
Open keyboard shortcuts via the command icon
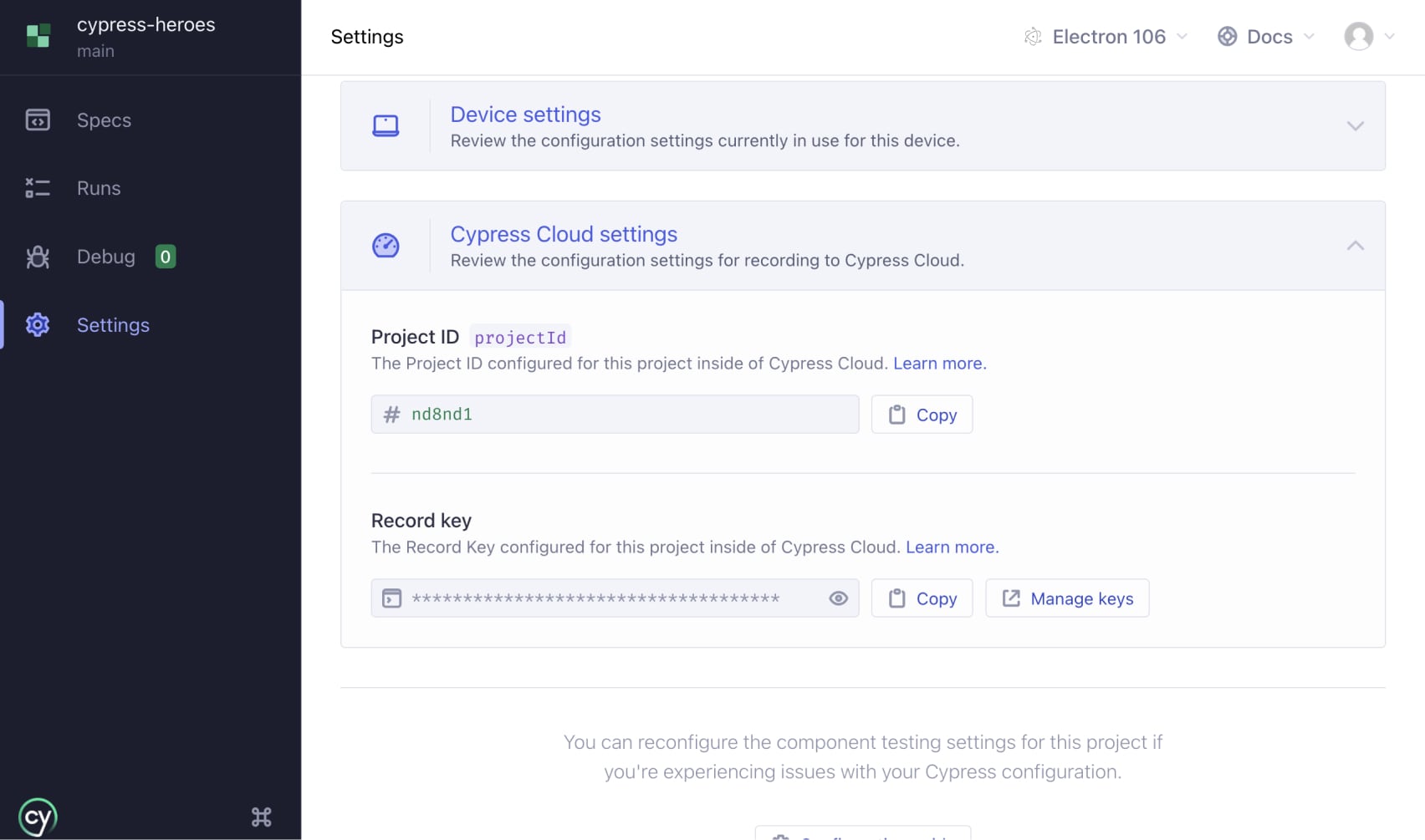(260, 817)
